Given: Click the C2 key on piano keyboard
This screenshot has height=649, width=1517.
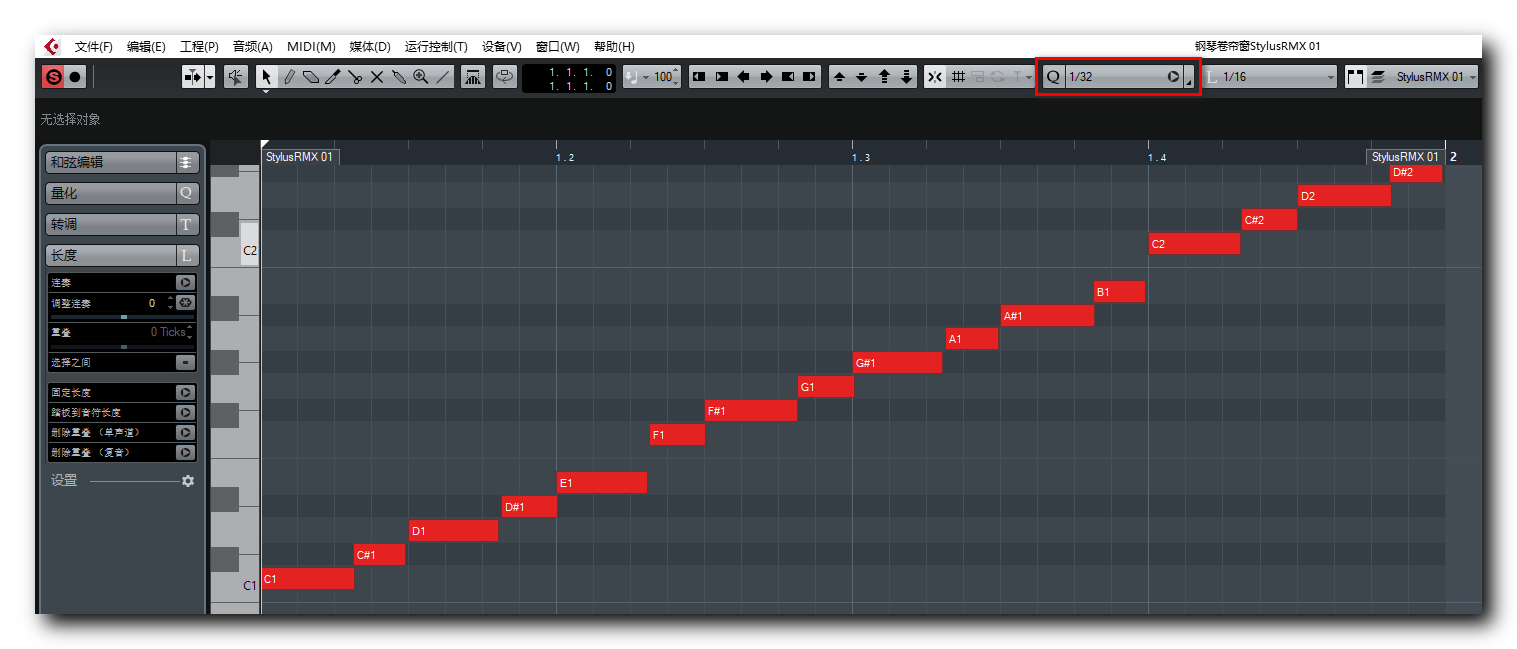Looking at the screenshot, I should [x=249, y=244].
